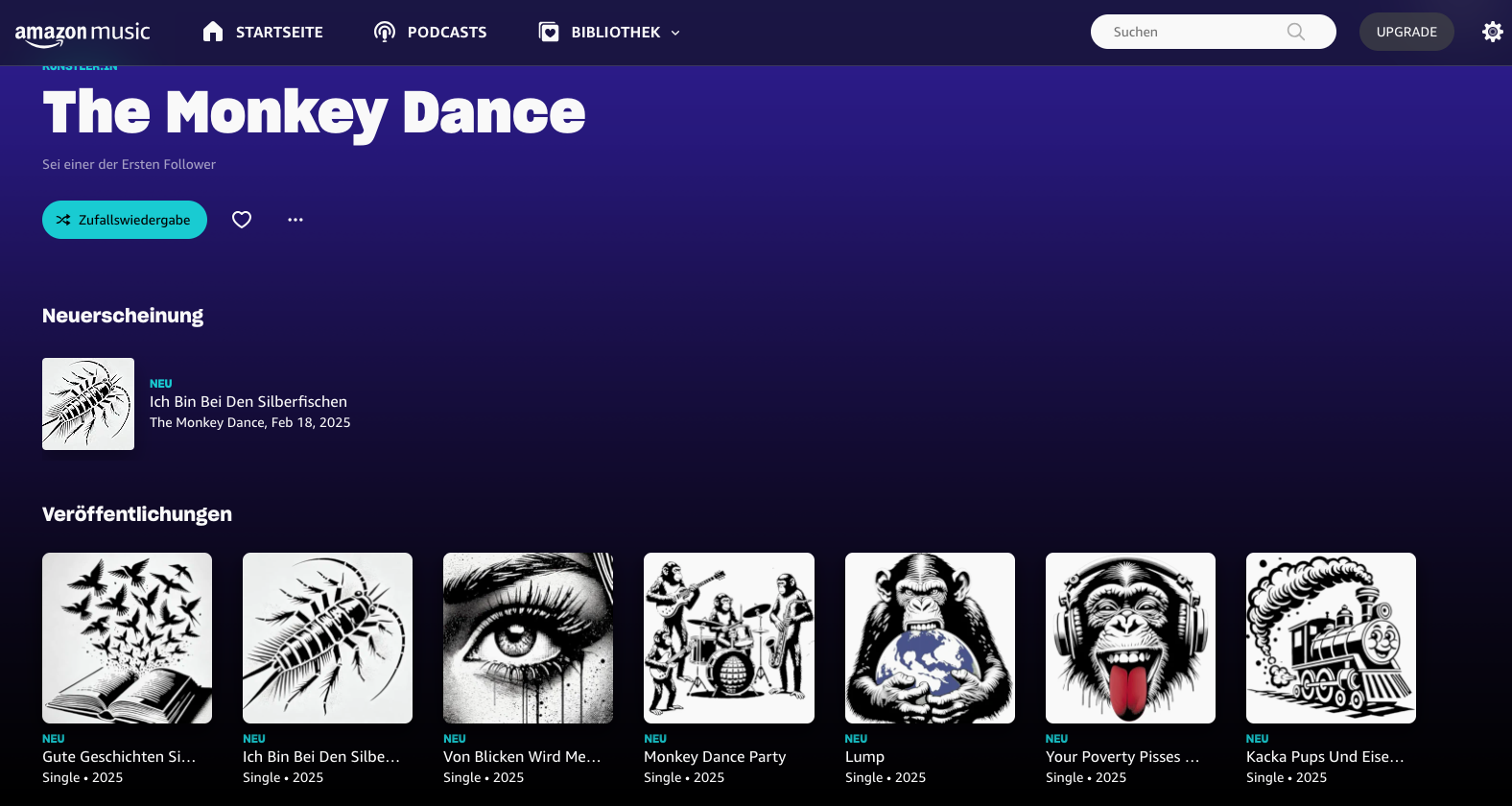
Task: Open settings gear icon
Action: 1492,32
